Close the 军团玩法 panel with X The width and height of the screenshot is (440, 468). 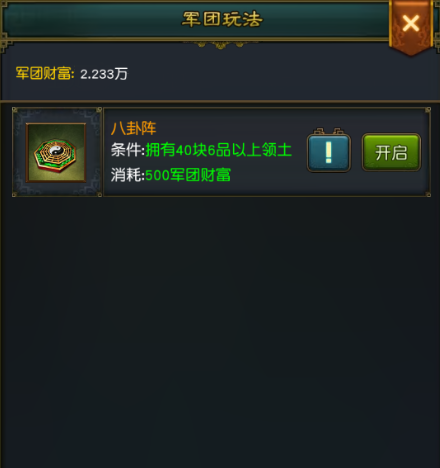point(411,24)
